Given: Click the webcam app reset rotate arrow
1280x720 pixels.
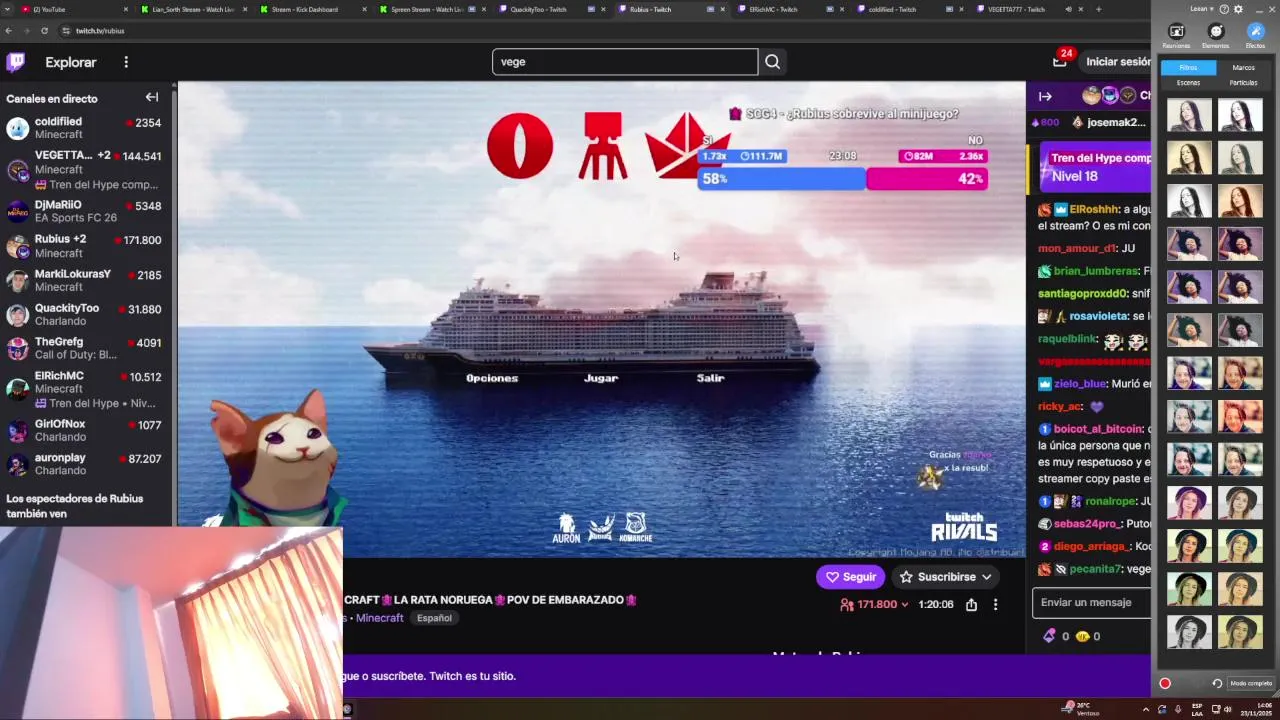Looking at the screenshot, I should click(1217, 684).
